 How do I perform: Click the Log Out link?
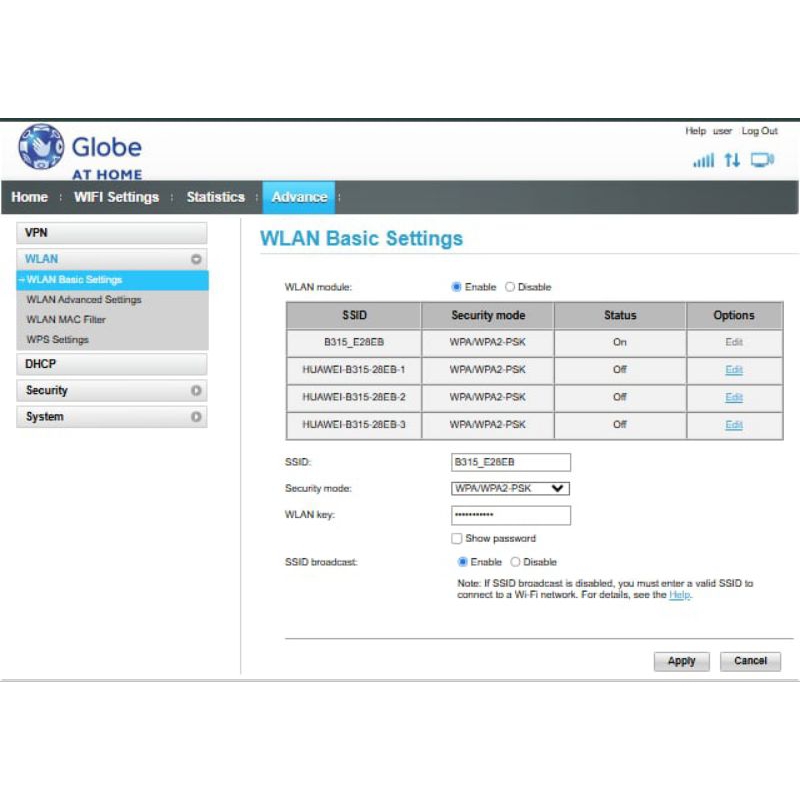(759, 131)
